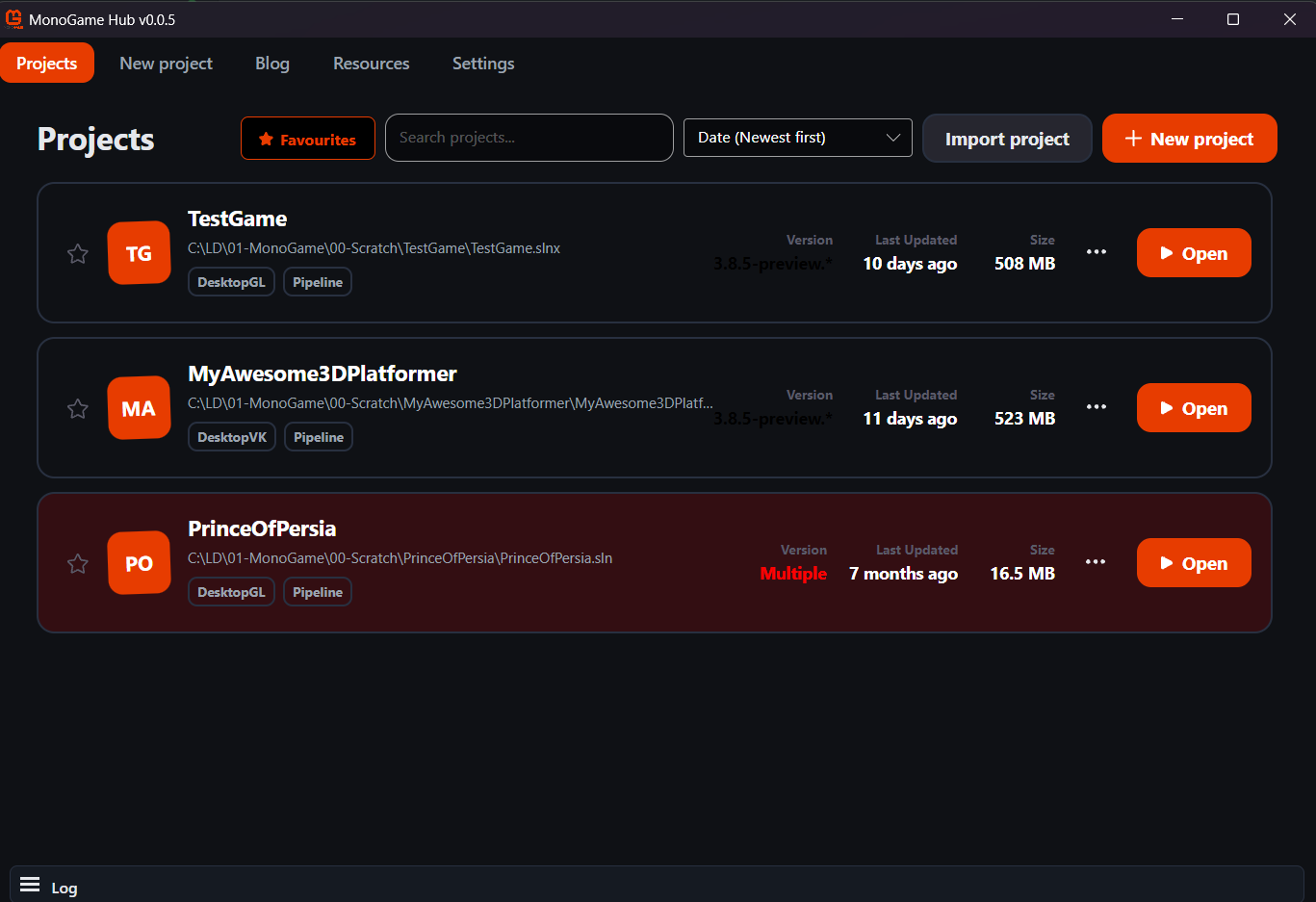Open the TestGame three-dot options menu
The height and width of the screenshot is (902, 1316).
click(1097, 252)
